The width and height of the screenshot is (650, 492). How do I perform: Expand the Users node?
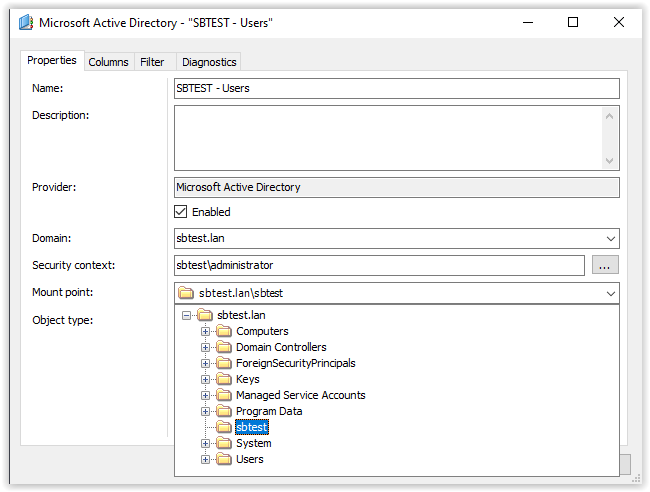[205, 459]
